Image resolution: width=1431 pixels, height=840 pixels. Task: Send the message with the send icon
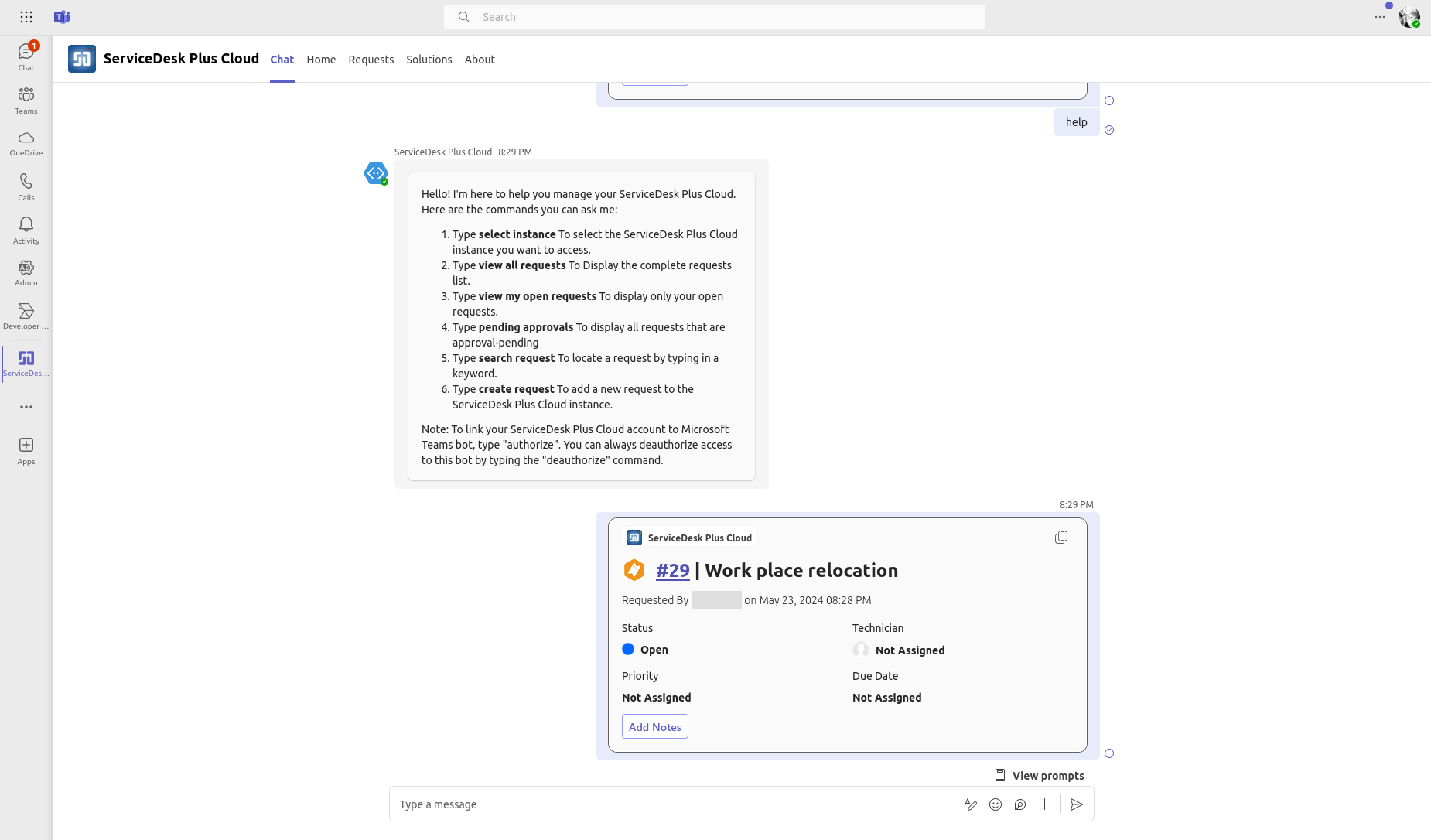point(1076,804)
